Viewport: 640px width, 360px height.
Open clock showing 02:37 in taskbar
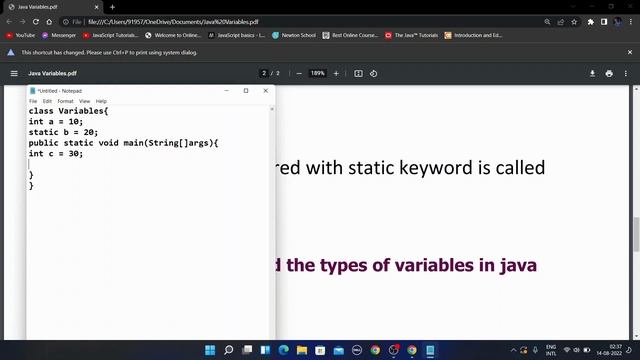pyautogui.click(x=609, y=350)
